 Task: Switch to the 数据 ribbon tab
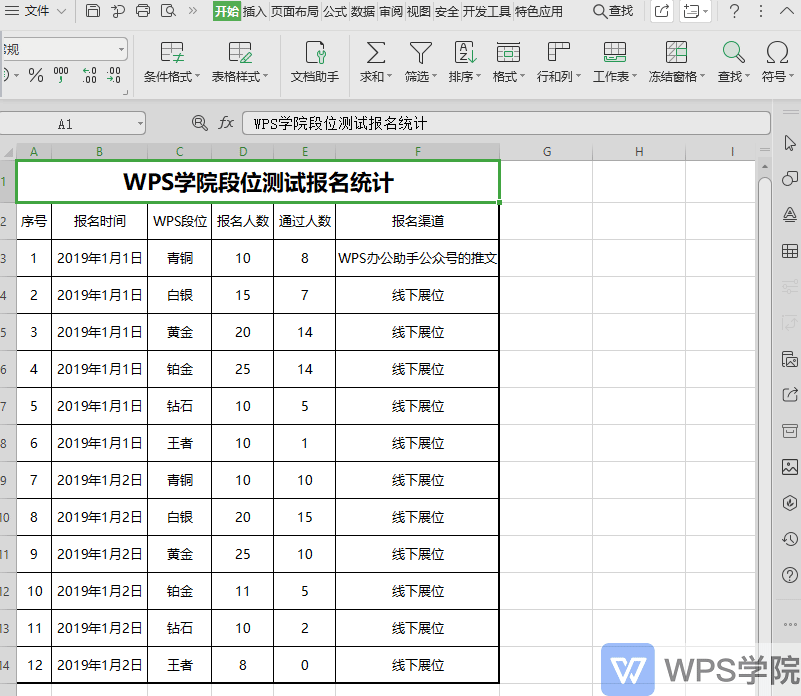[x=363, y=11]
